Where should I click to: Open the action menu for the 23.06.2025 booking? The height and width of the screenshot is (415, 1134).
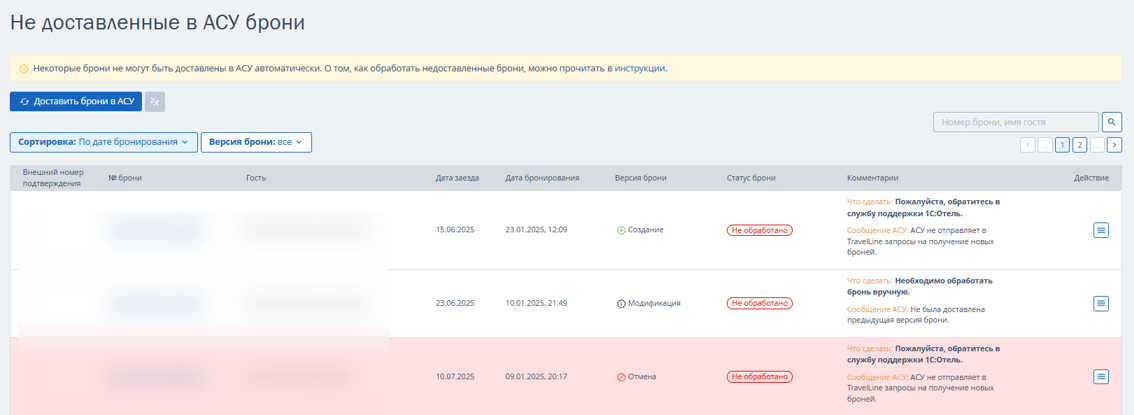(x=1101, y=304)
